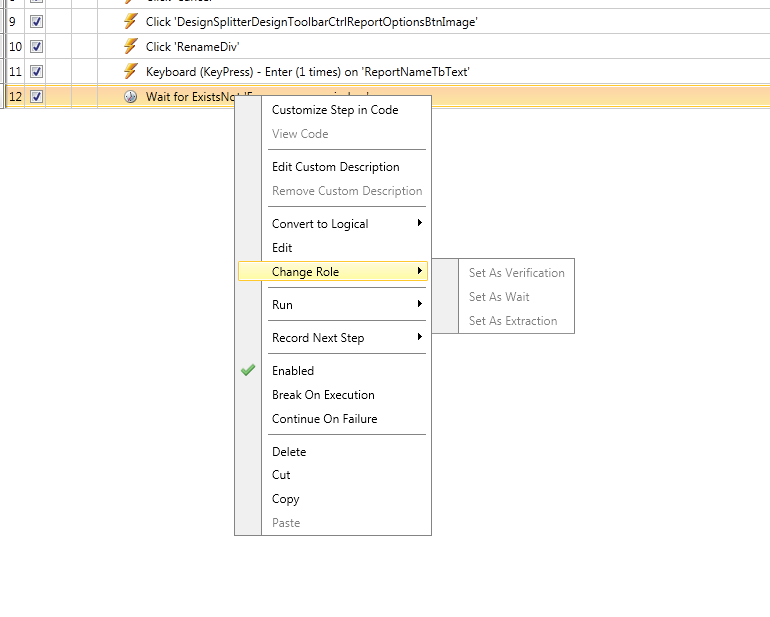Click the green checkmark beside Enabled
Screen dimensions: 770x617
coord(248,370)
